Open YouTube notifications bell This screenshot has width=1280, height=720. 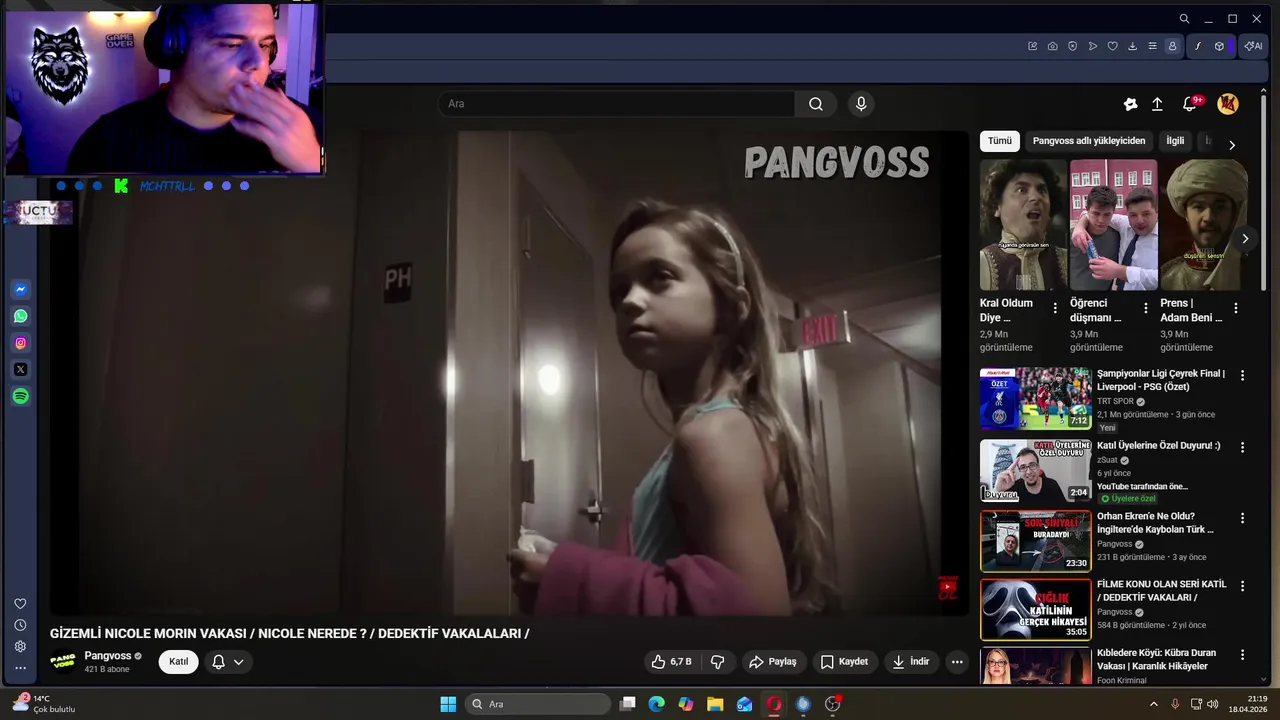coord(1190,104)
